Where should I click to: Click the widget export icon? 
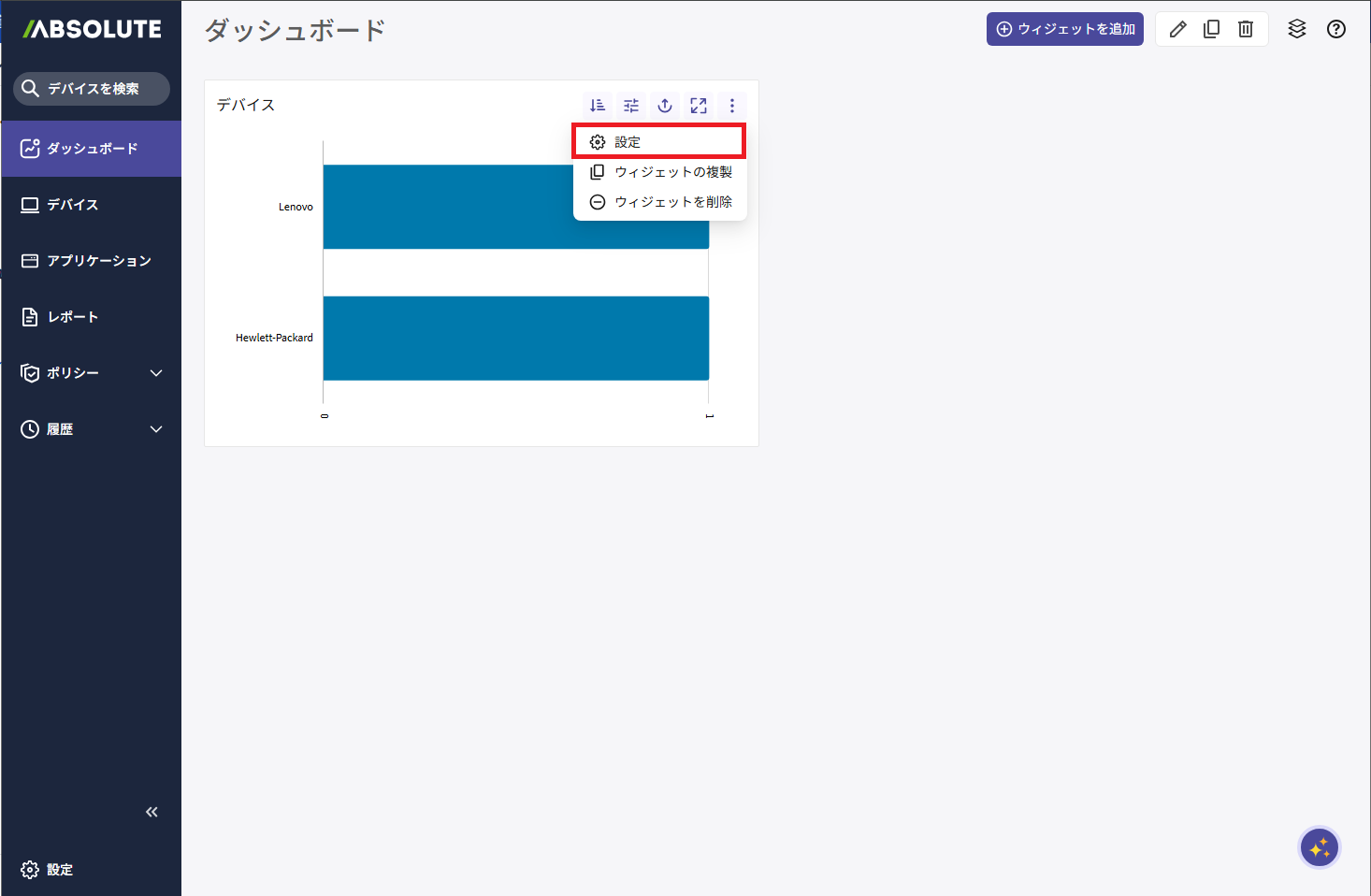tap(665, 106)
